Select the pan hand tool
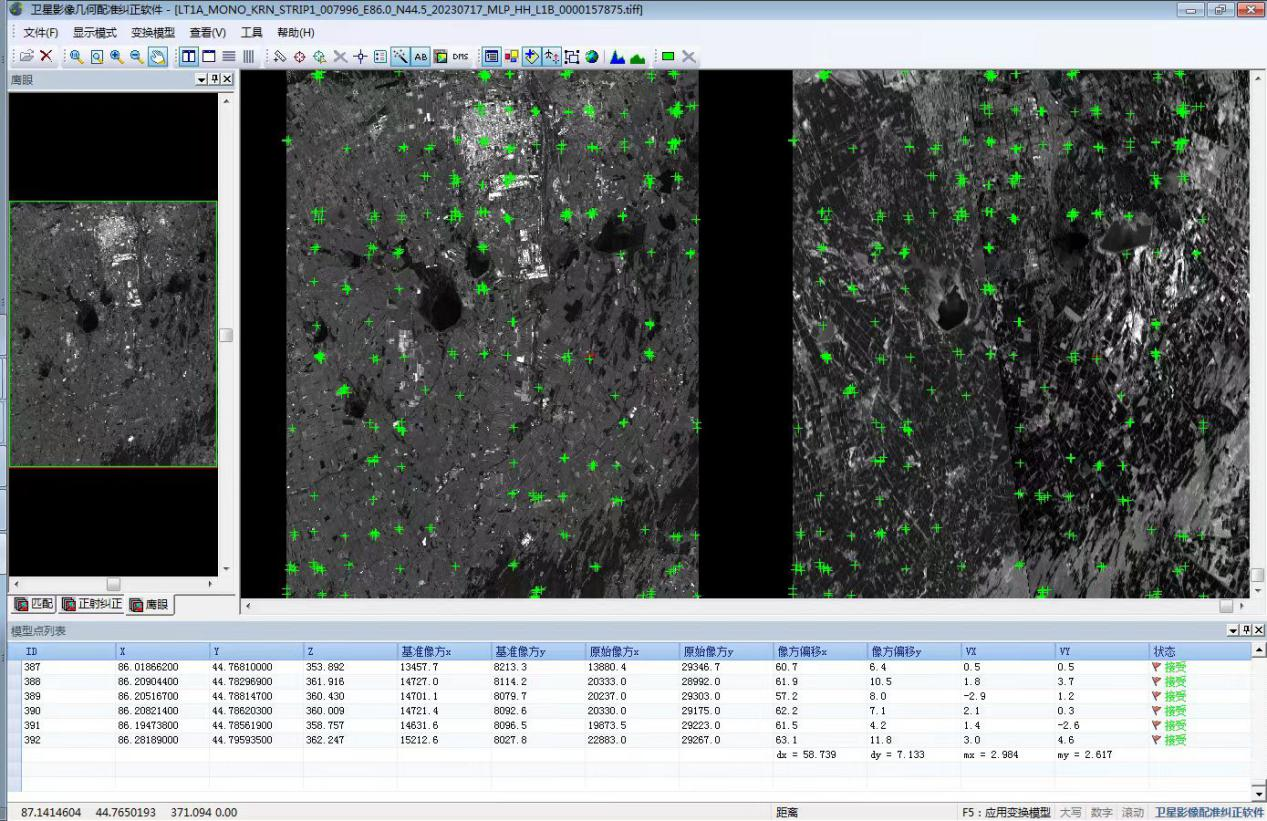1267x821 pixels. click(x=157, y=57)
